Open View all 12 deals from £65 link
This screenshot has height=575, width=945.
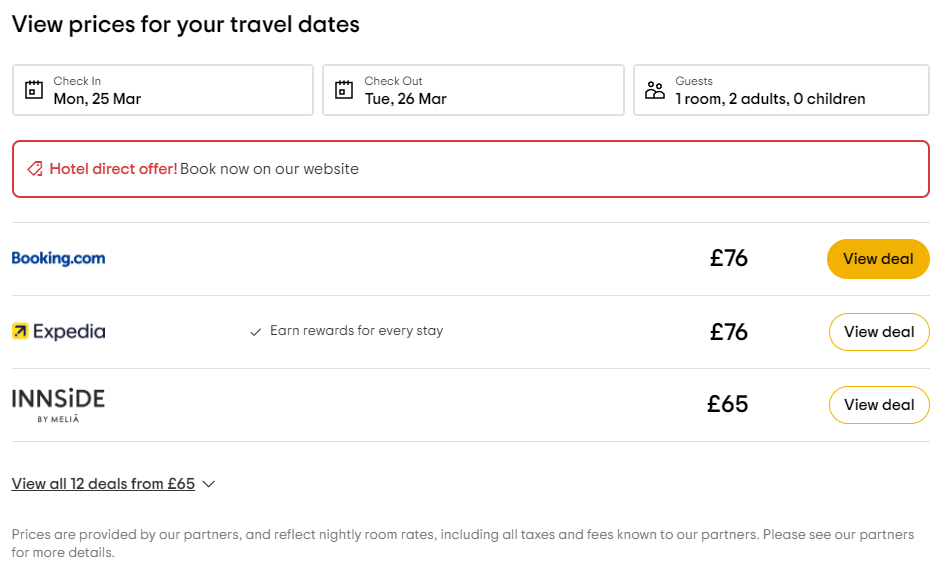tap(103, 484)
